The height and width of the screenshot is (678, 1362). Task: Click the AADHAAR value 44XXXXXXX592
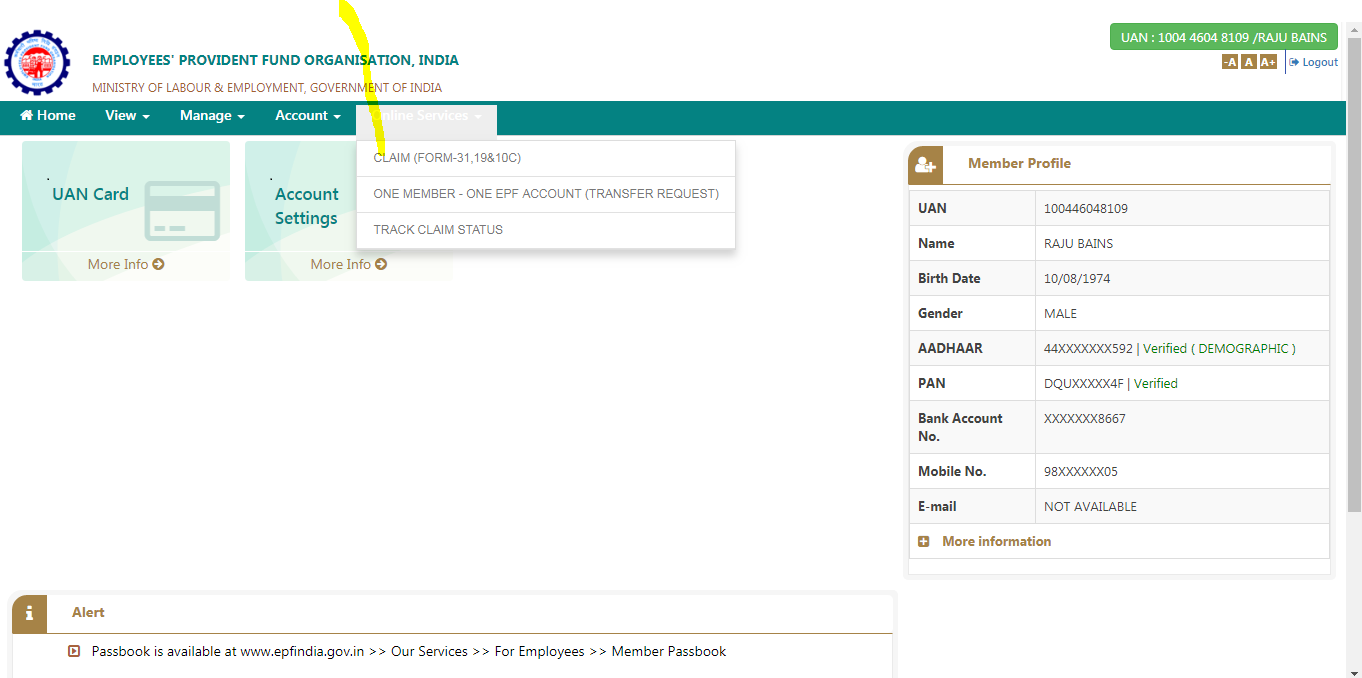(x=1089, y=349)
